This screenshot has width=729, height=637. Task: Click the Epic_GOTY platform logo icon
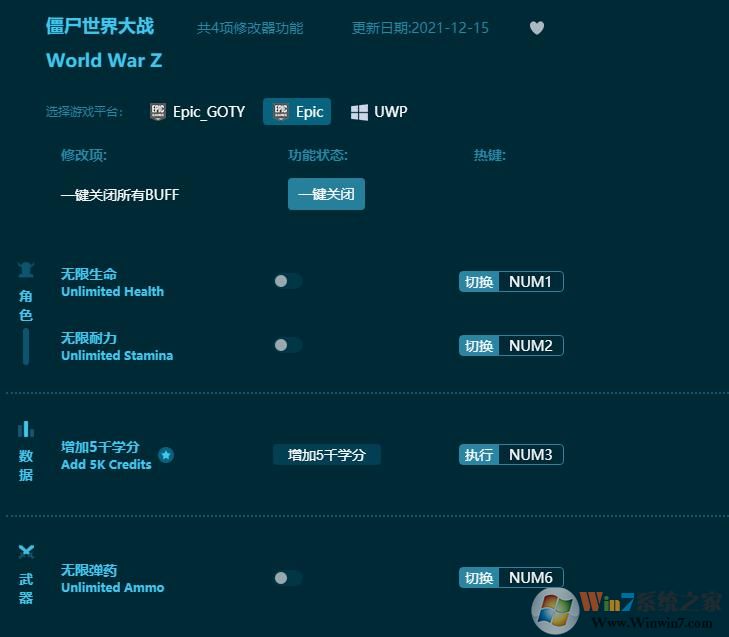[158, 112]
